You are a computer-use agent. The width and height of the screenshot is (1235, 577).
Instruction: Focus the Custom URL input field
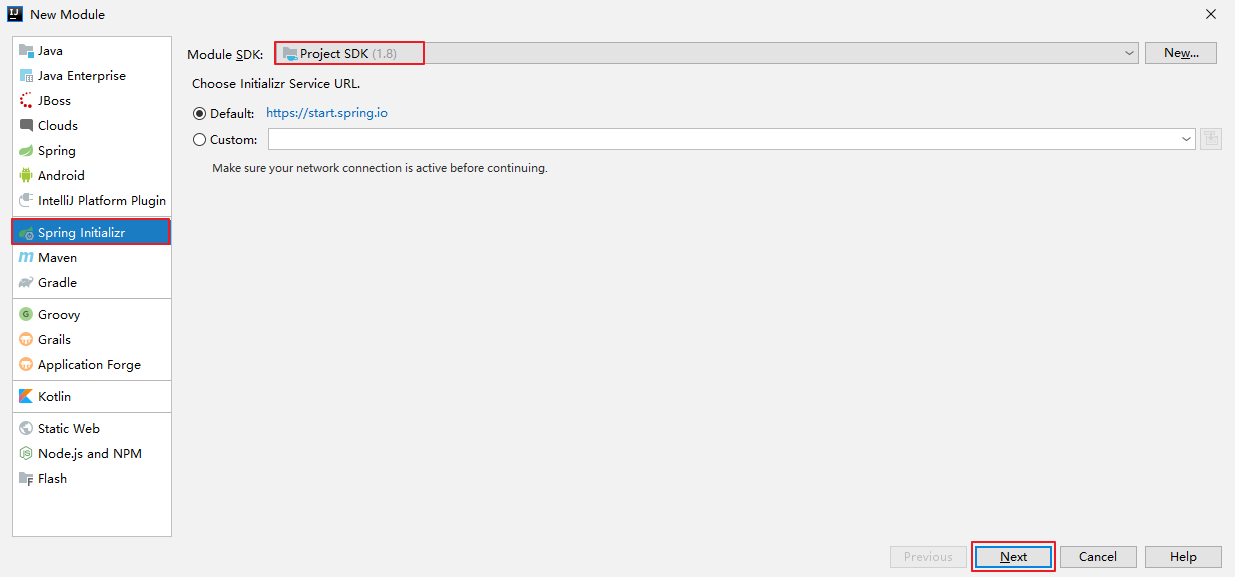pos(723,140)
